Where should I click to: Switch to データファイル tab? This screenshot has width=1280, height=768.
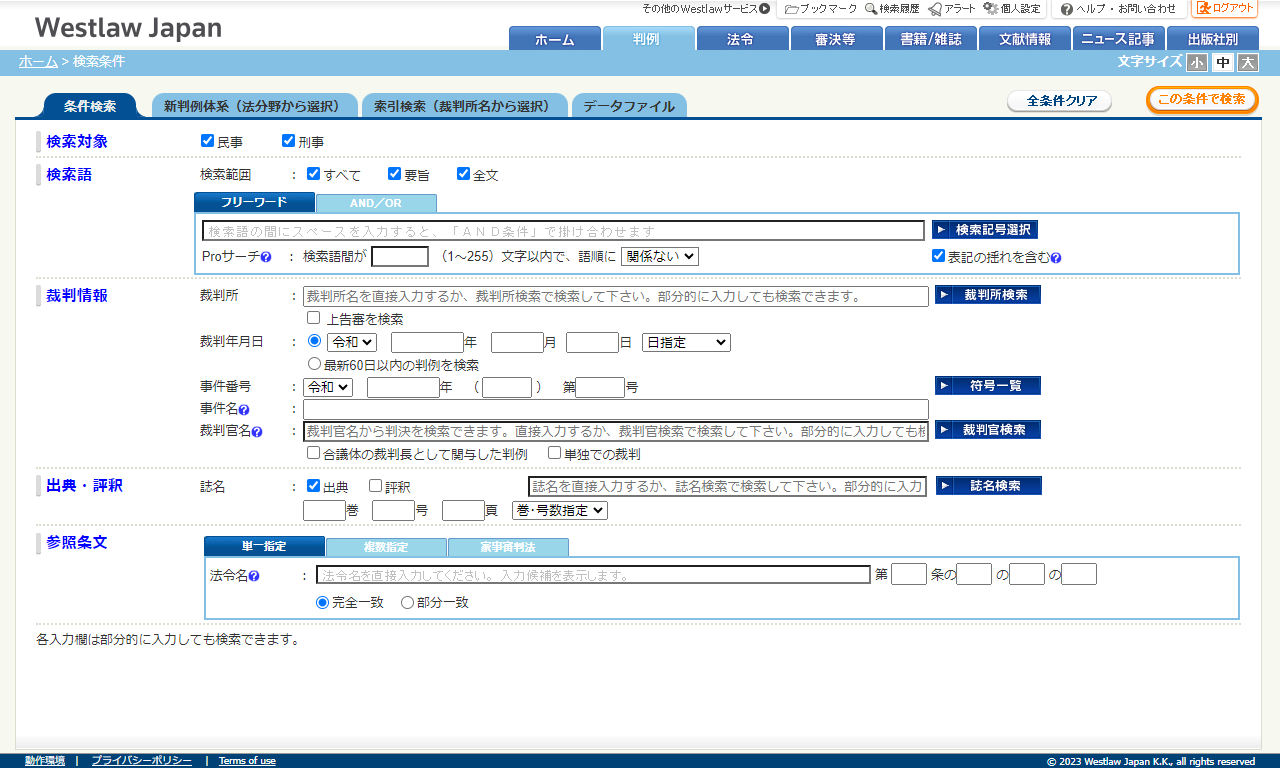click(x=629, y=106)
